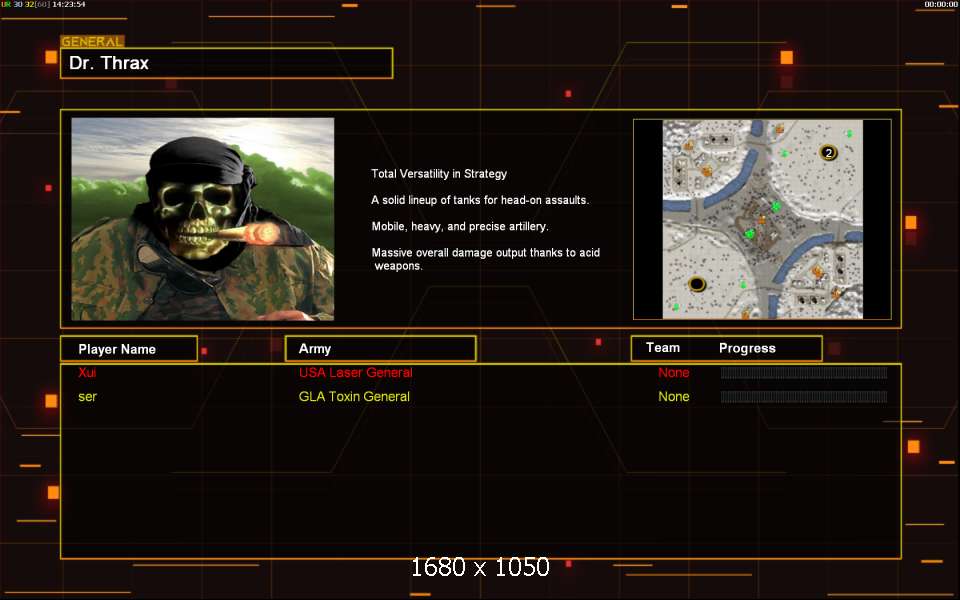Click the map preview thumbnail

tap(762, 219)
